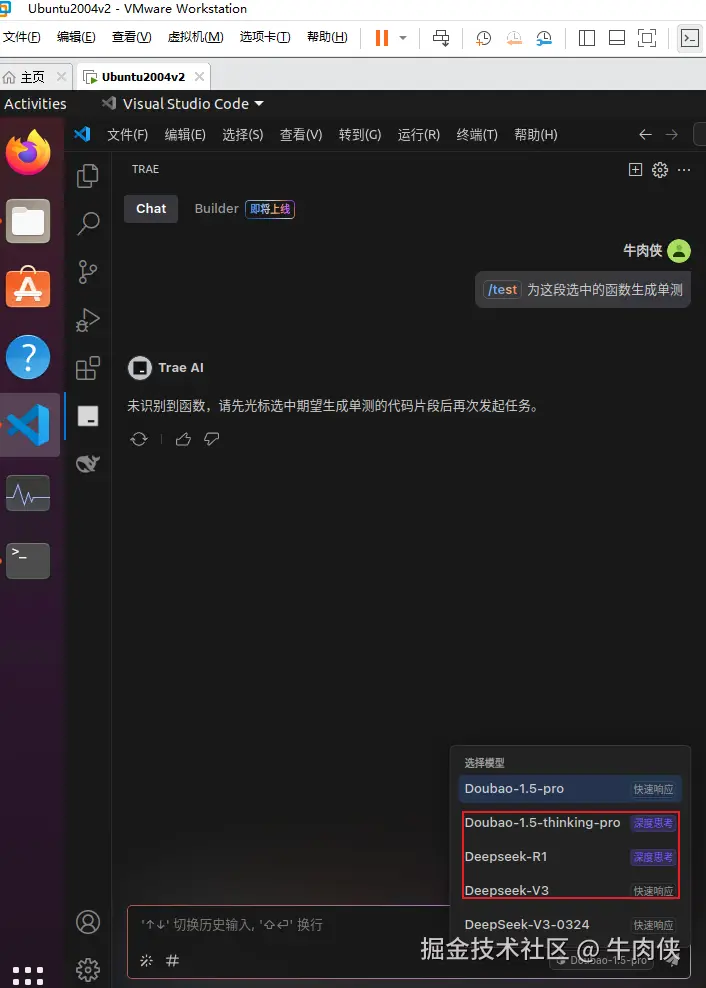Open the Extensions view
Image resolution: width=706 pixels, height=988 pixels.
click(x=88, y=368)
